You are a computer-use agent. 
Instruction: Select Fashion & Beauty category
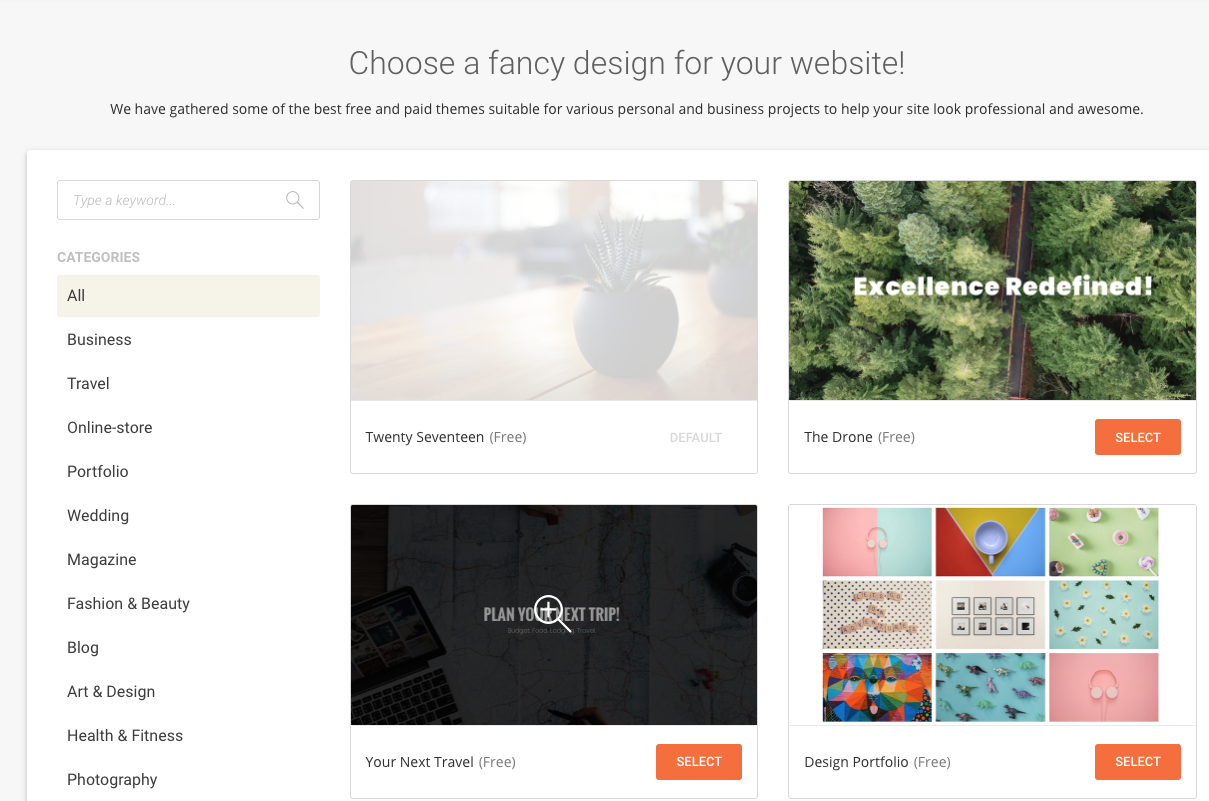(128, 604)
